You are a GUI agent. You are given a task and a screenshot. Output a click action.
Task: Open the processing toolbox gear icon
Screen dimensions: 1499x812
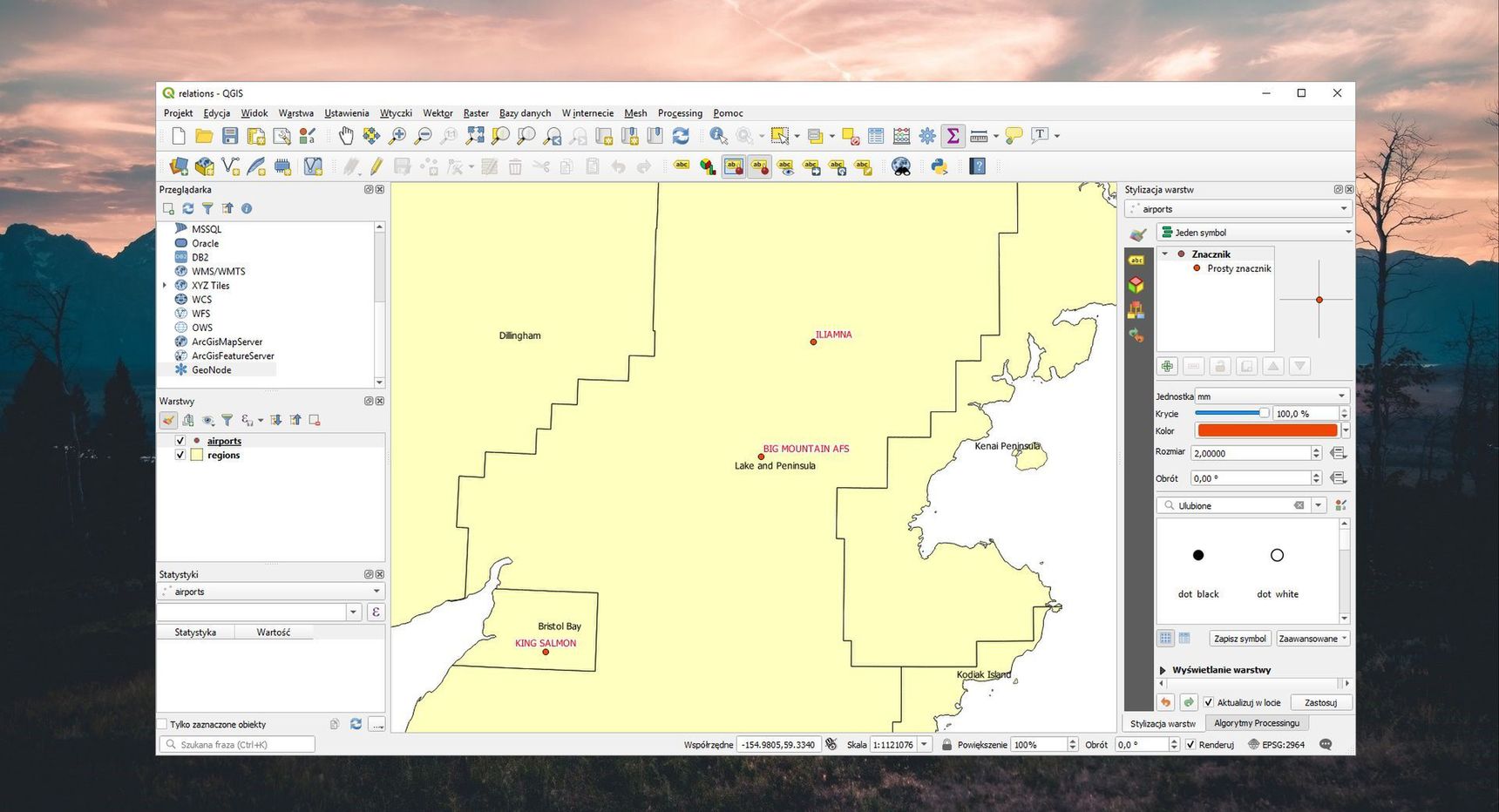[927, 136]
